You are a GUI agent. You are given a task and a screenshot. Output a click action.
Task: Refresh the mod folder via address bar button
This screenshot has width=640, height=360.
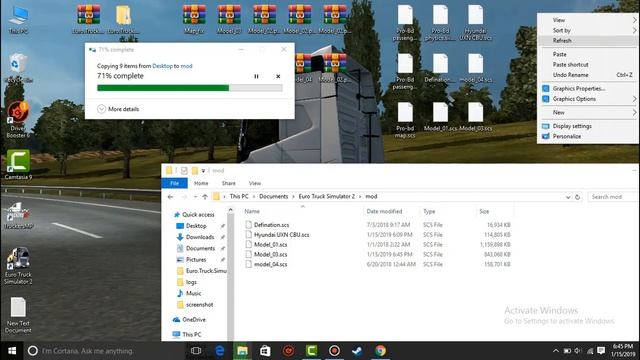click(578, 197)
